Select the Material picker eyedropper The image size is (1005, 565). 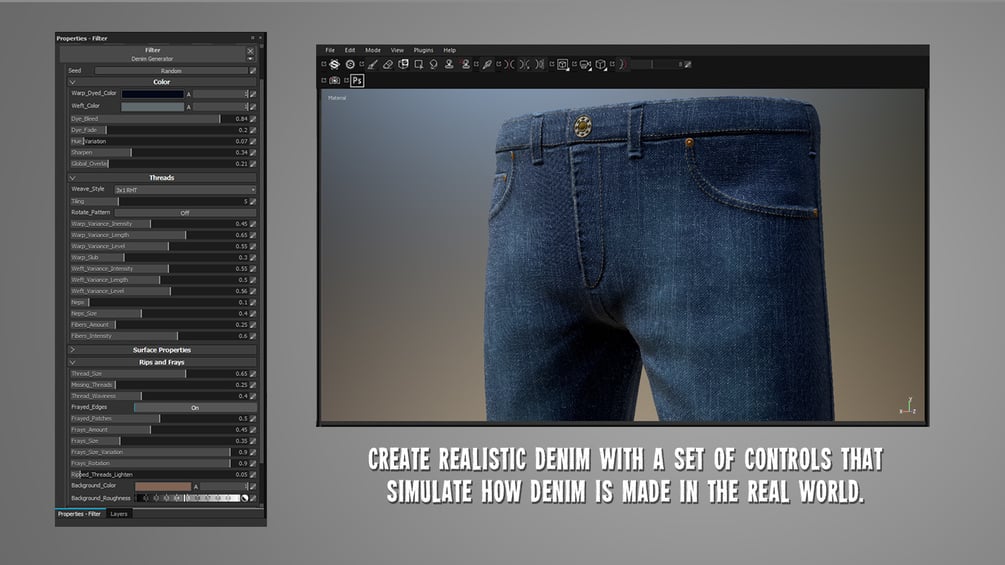487,64
